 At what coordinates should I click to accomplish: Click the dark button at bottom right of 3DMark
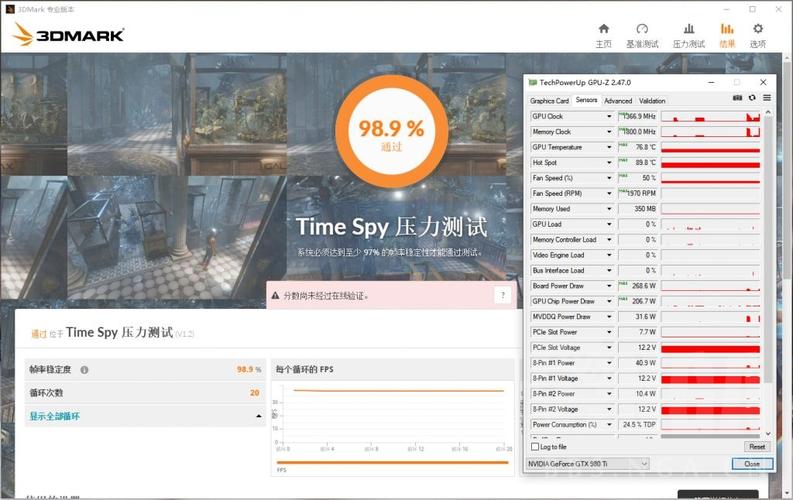tap(718, 494)
